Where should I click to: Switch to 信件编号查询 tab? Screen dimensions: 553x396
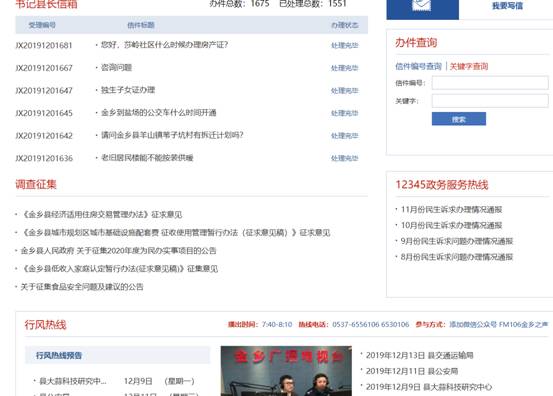[x=418, y=66]
